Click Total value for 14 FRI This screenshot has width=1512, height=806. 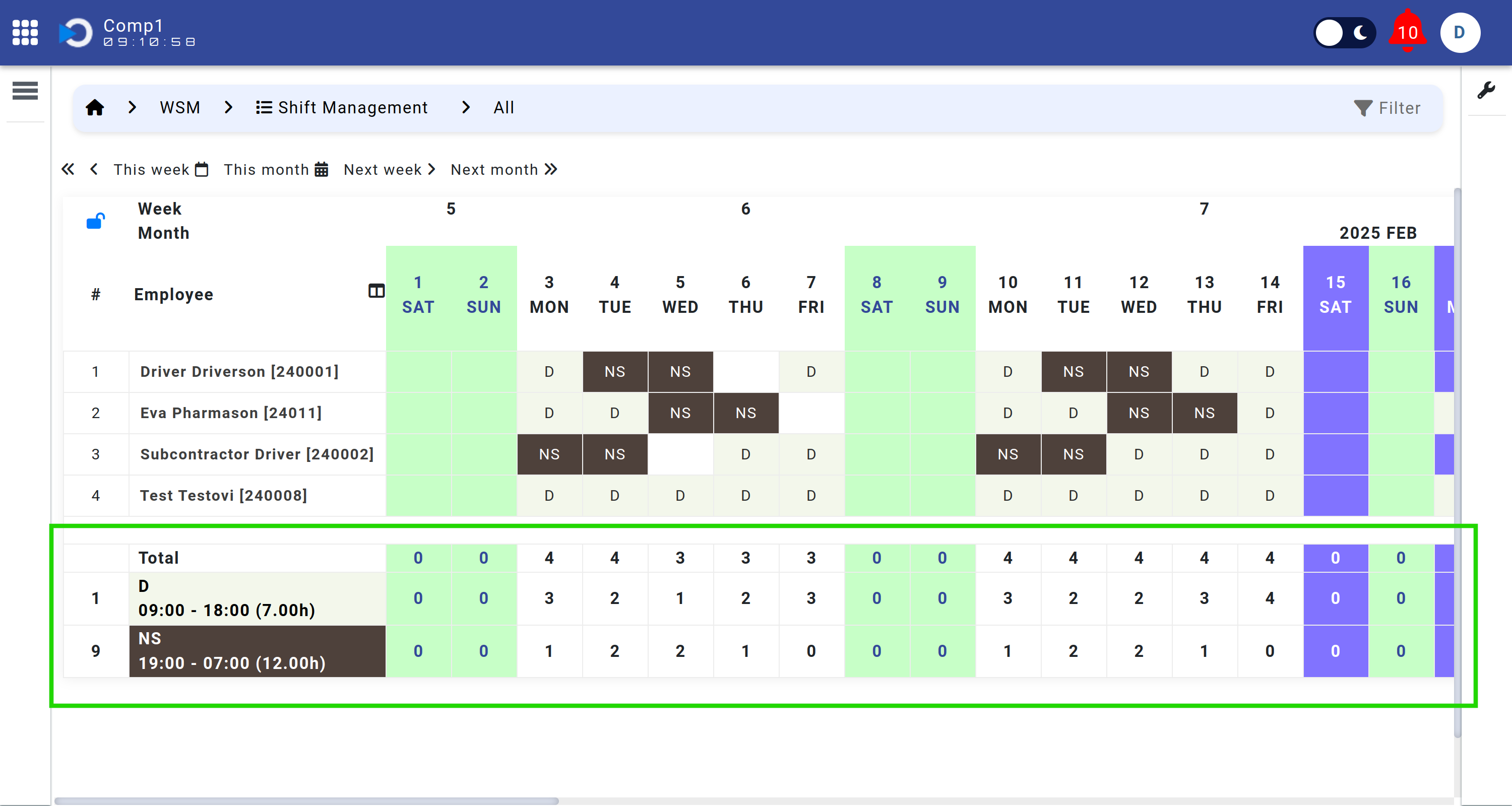tap(1270, 558)
